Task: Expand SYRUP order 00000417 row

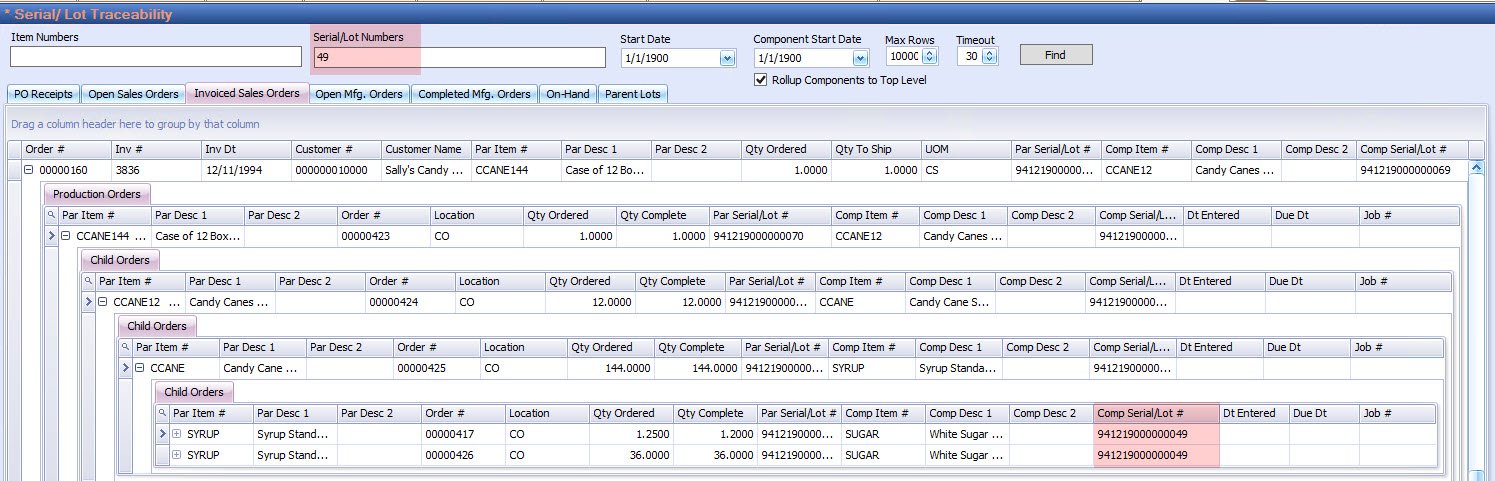Action: (x=177, y=434)
